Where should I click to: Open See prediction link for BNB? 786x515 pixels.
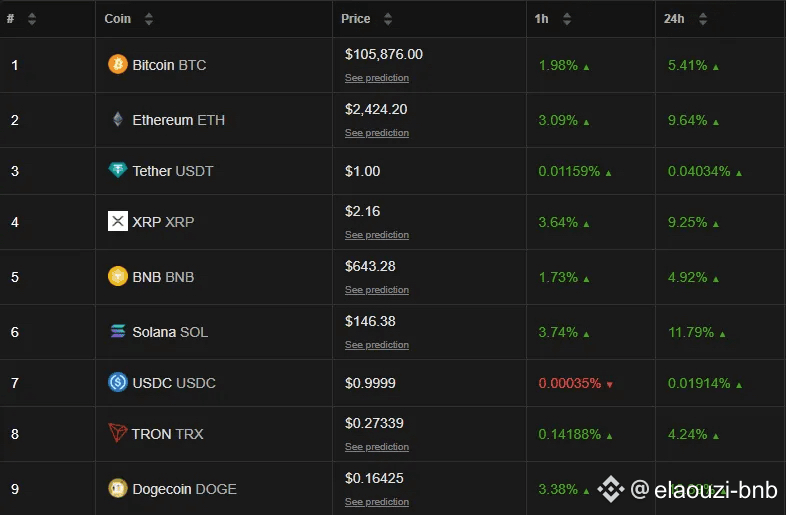coord(377,290)
